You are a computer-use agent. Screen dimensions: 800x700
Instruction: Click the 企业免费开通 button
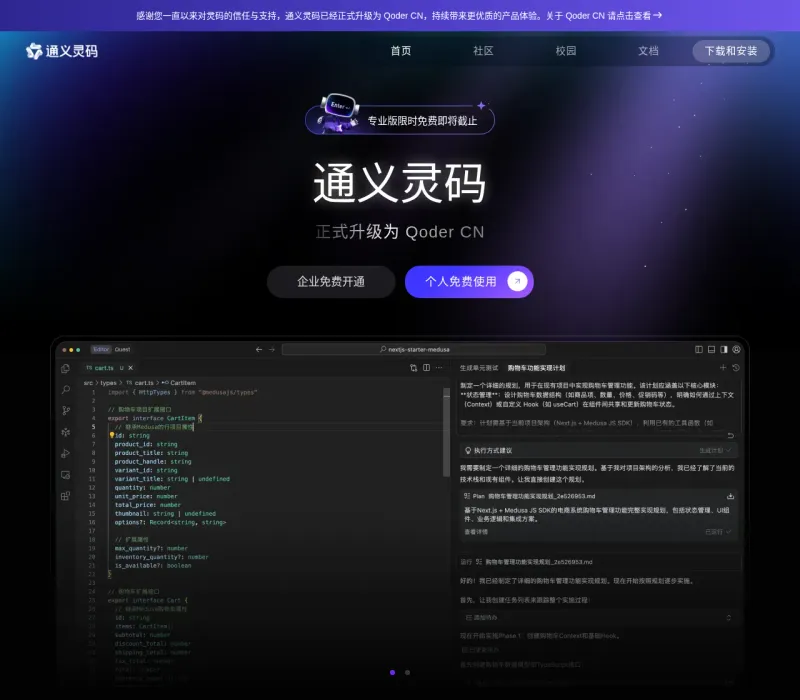pyautogui.click(x=331, y=282)
